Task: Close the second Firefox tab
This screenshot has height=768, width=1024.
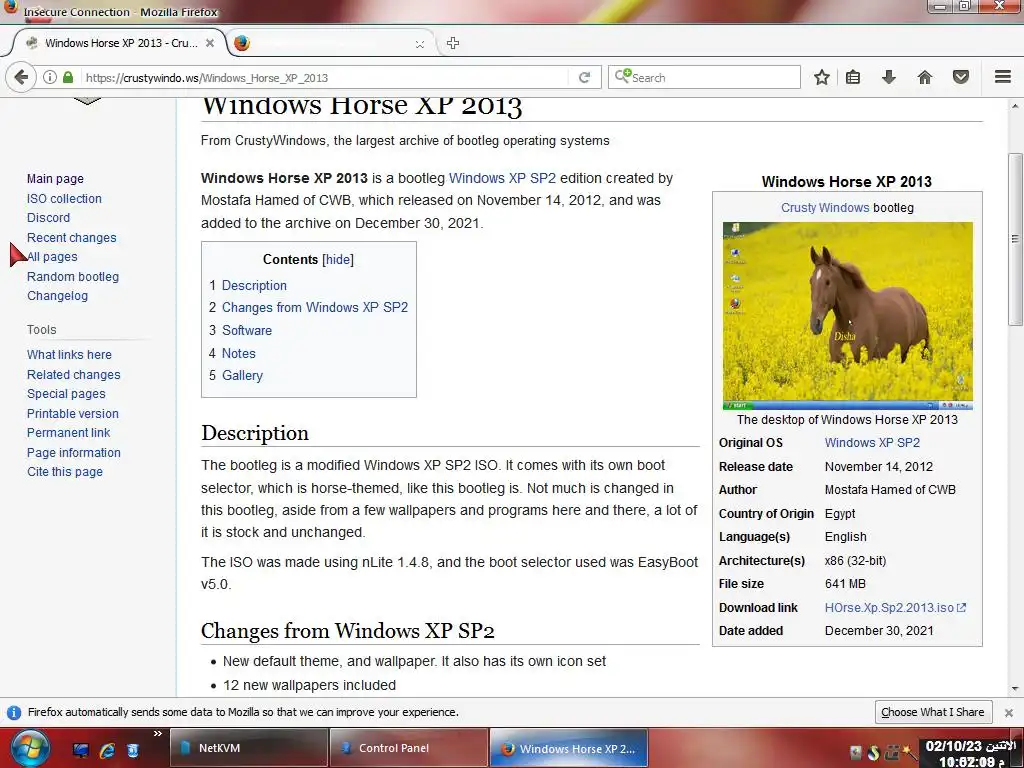Action: [419, 44]
